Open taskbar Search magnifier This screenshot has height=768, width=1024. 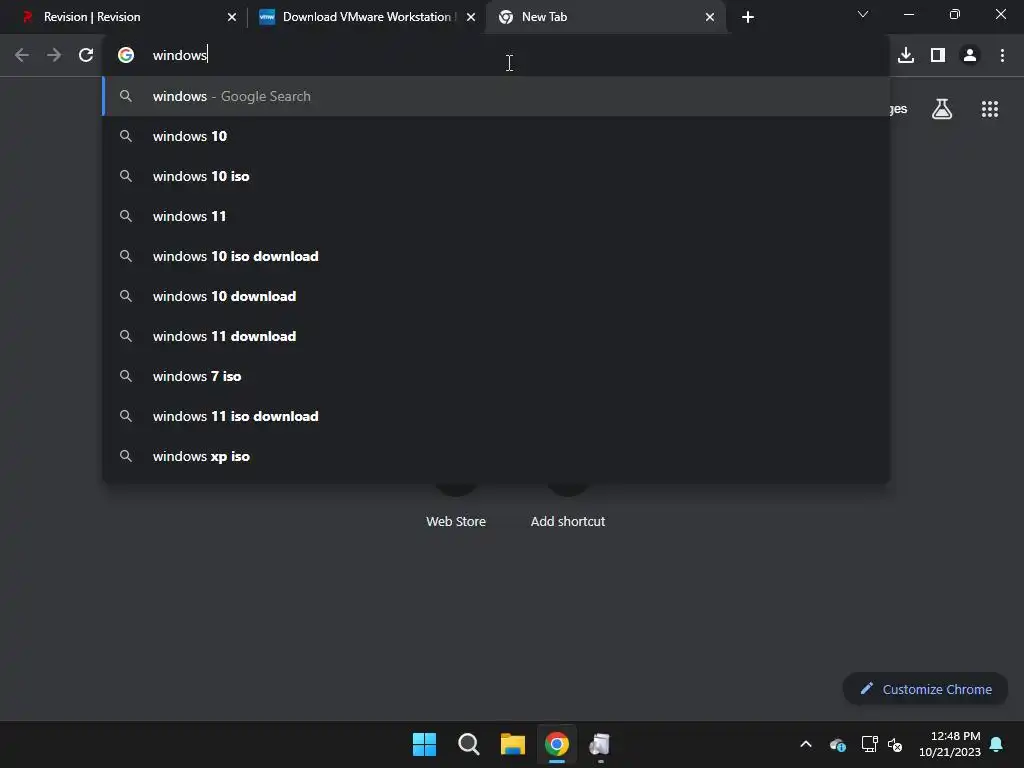point(468,744)
